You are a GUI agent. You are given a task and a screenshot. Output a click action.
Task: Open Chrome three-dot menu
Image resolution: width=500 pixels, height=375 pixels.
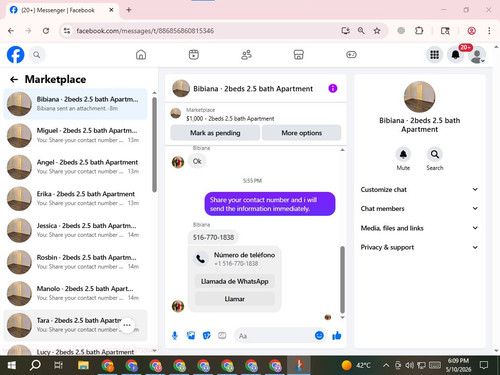pyautogui.click(x=489, y=31)
